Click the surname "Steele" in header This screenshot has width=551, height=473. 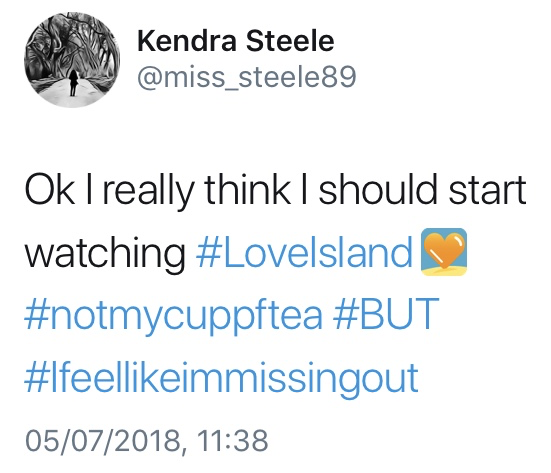pos(290,41)
